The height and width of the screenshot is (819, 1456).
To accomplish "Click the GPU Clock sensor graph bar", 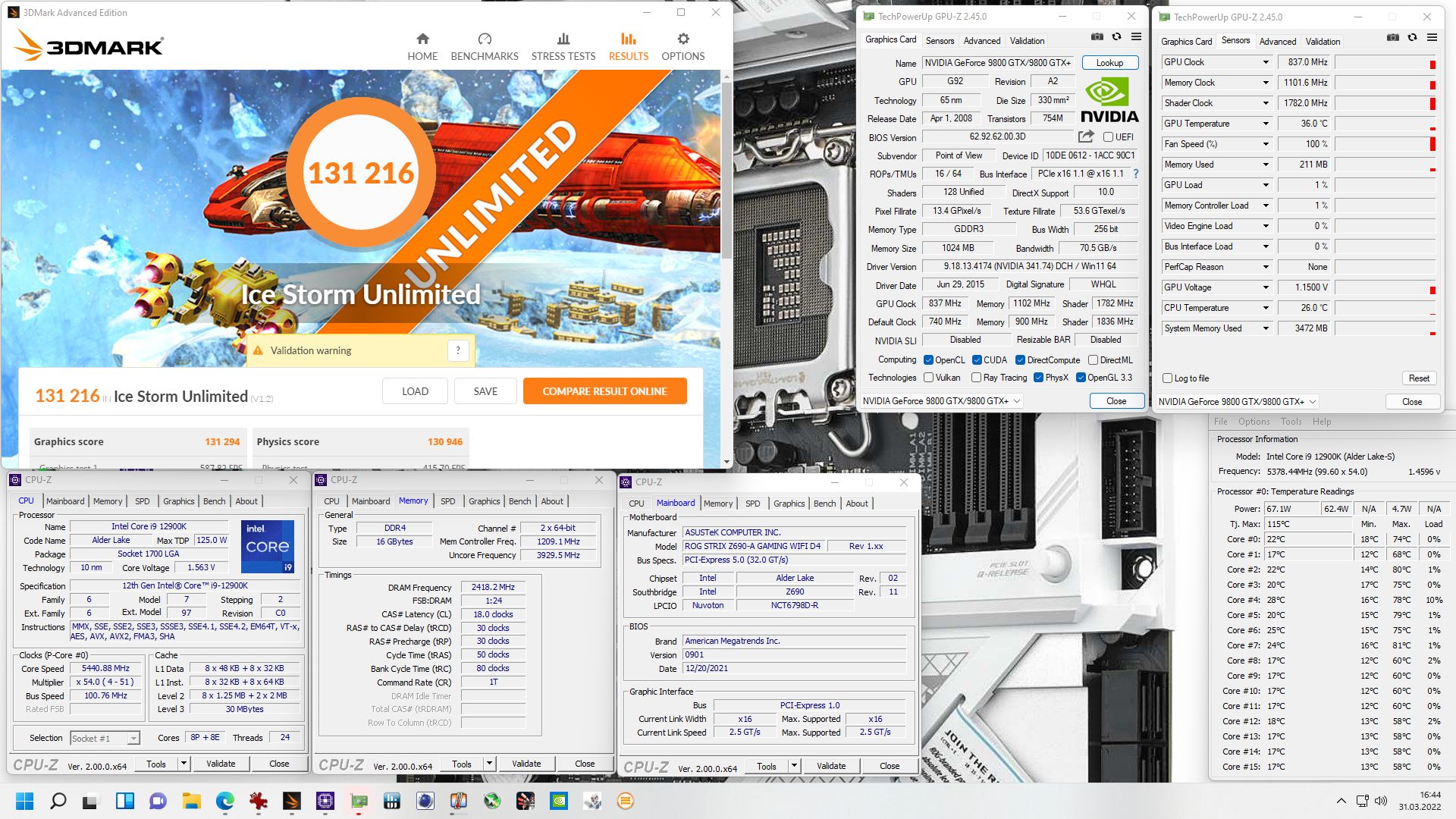I will (x=1385, y=62).
